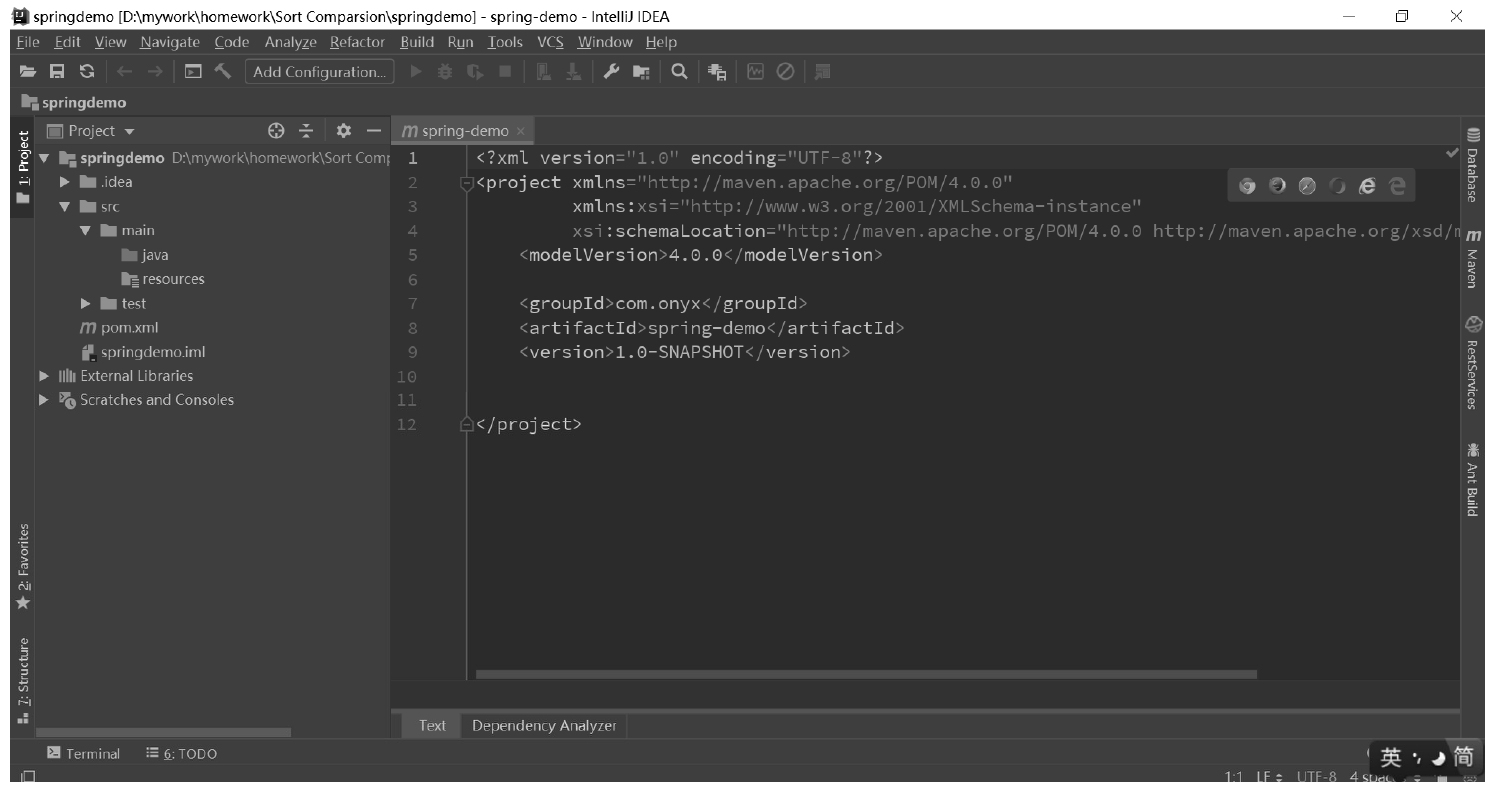Click the Project panel gear settings icon
The height and width of the screenshot is (789, 1495).
[x=343, y=131]
